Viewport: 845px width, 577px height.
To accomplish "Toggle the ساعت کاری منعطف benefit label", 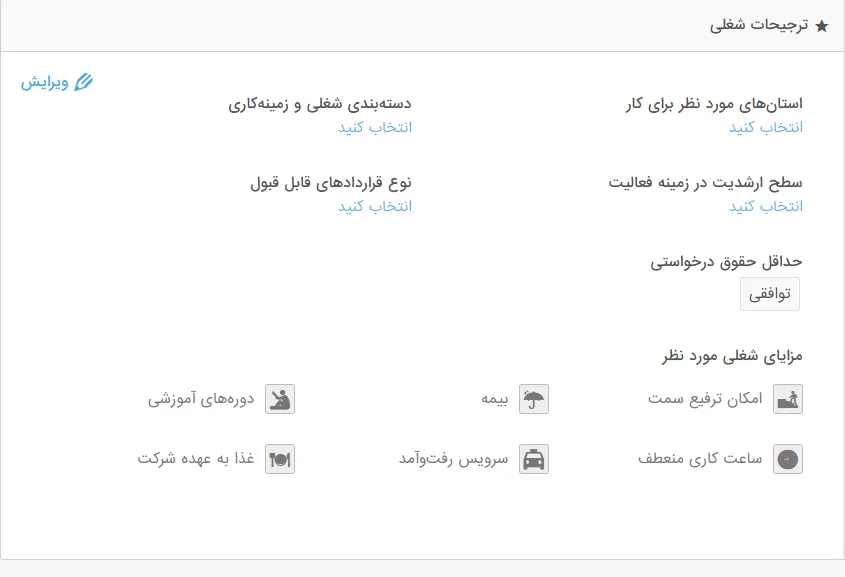I will (700, 459).
